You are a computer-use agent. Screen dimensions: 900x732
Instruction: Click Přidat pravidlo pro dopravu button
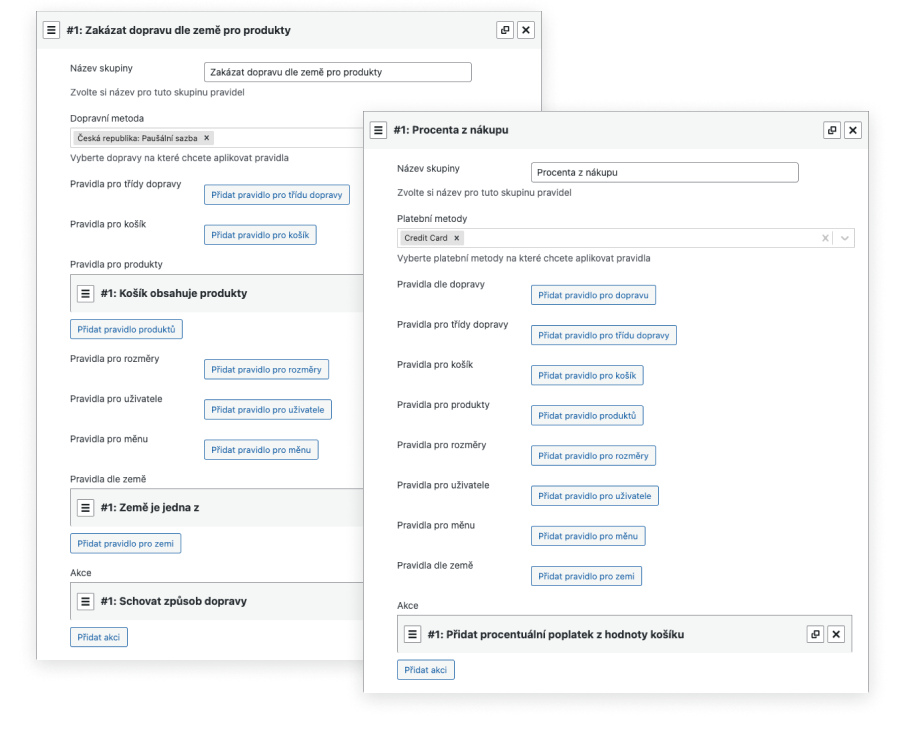(x=593, y=295)
